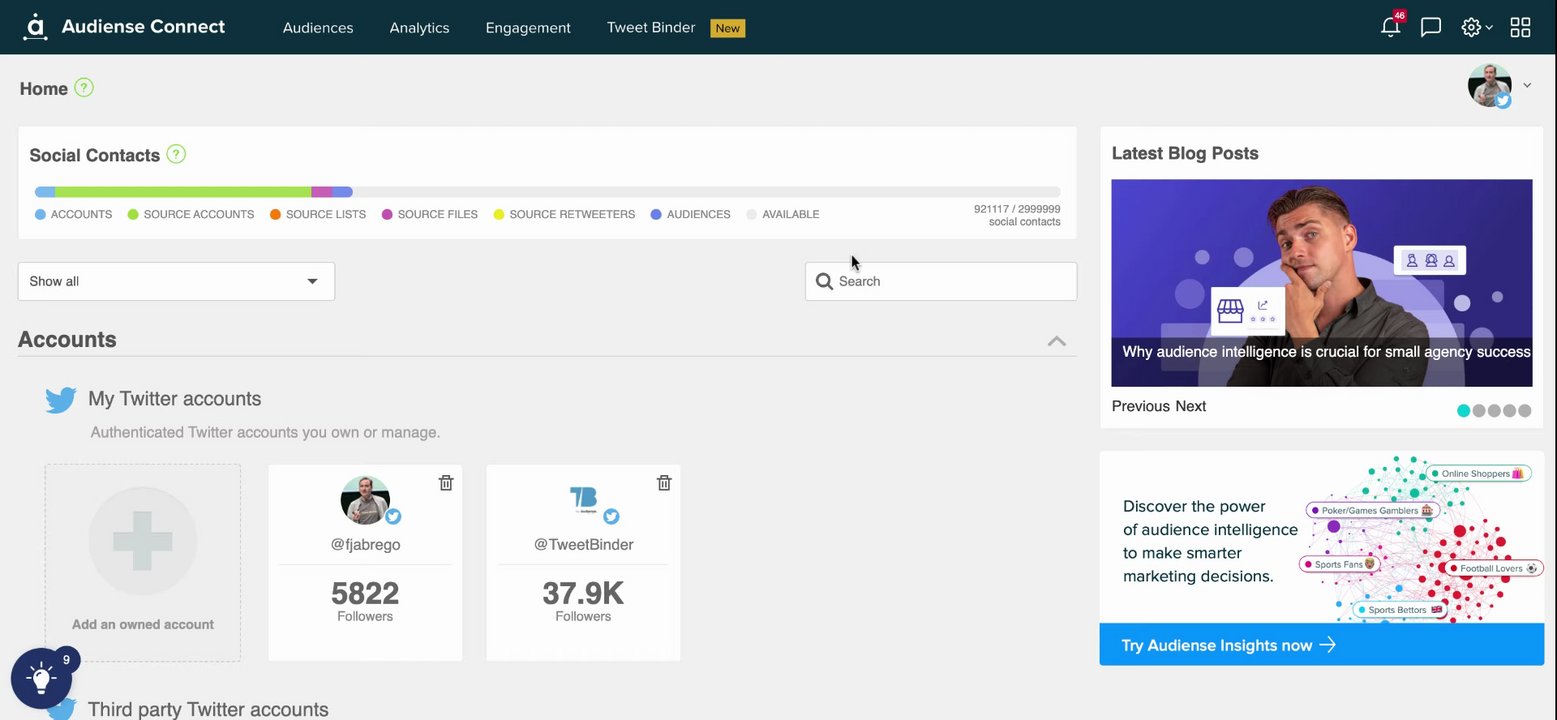Click the Audiences legend dot
The width and height of the screenshot is (1557, 720).
click(656, 214)
